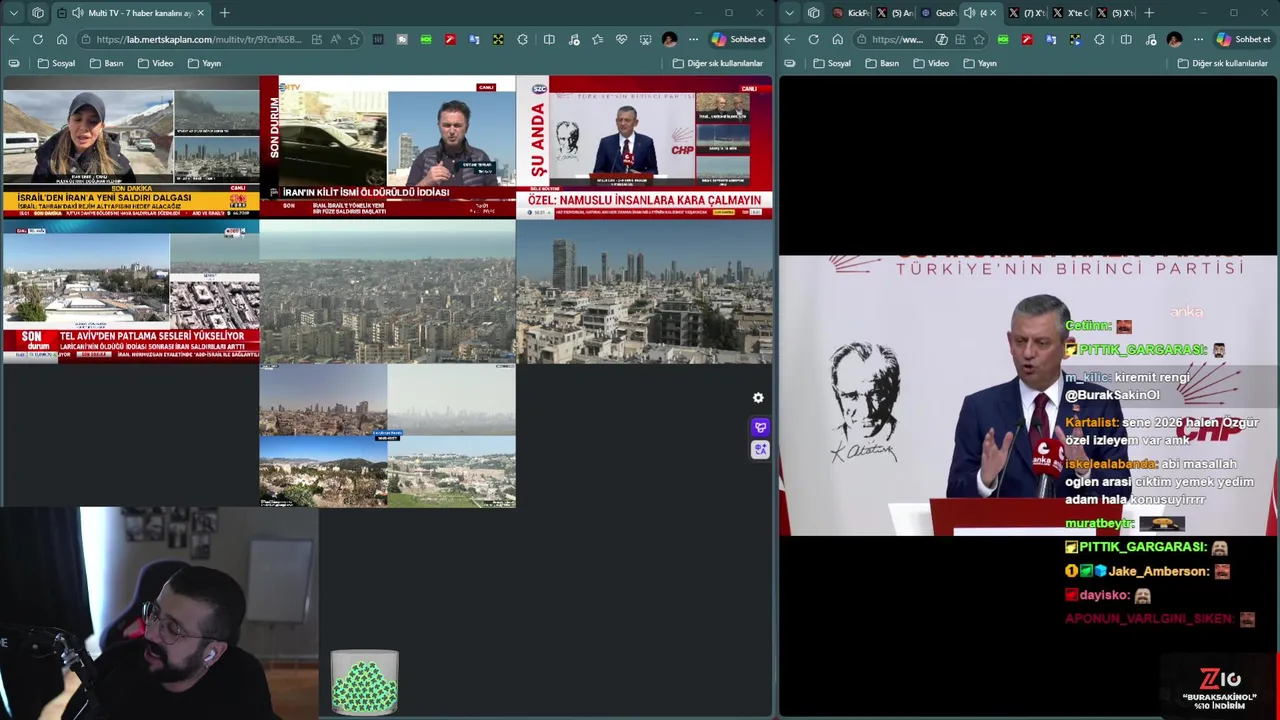Switch to the X'te C tab
The image size is (1280, 720).
tap(1071, 13)
